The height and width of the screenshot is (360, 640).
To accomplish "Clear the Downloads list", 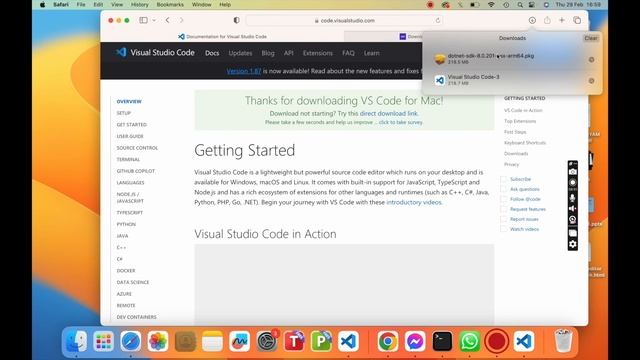I will (x=591, y=38).
